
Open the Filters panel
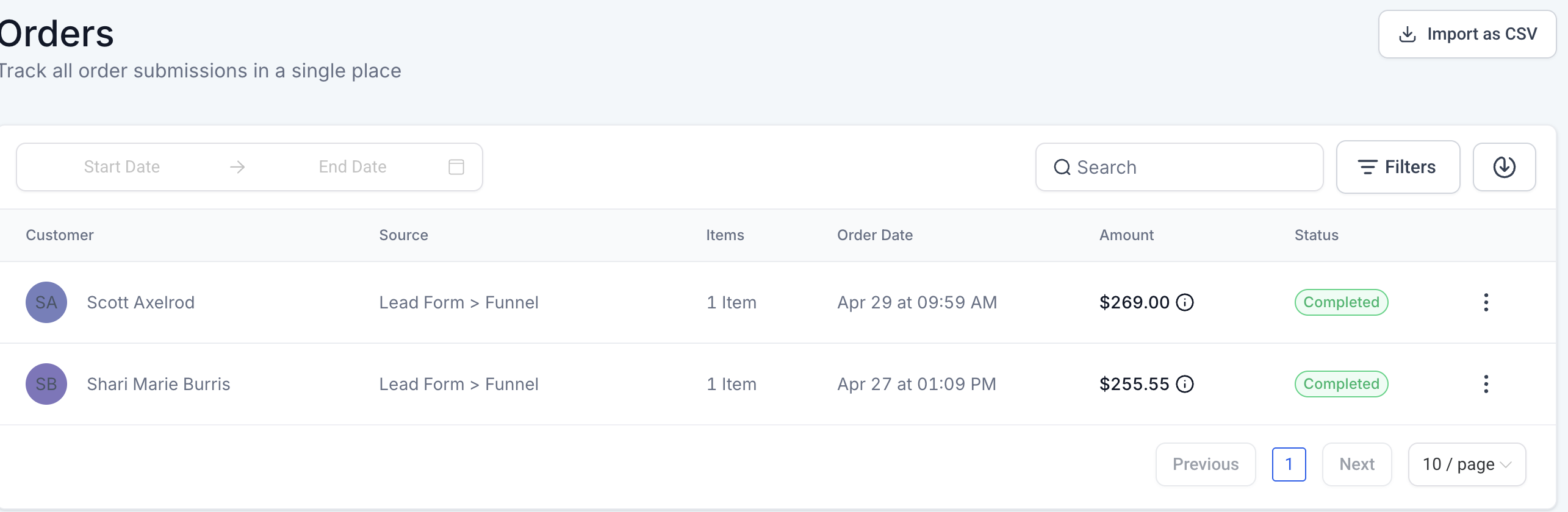point(1398,167)
